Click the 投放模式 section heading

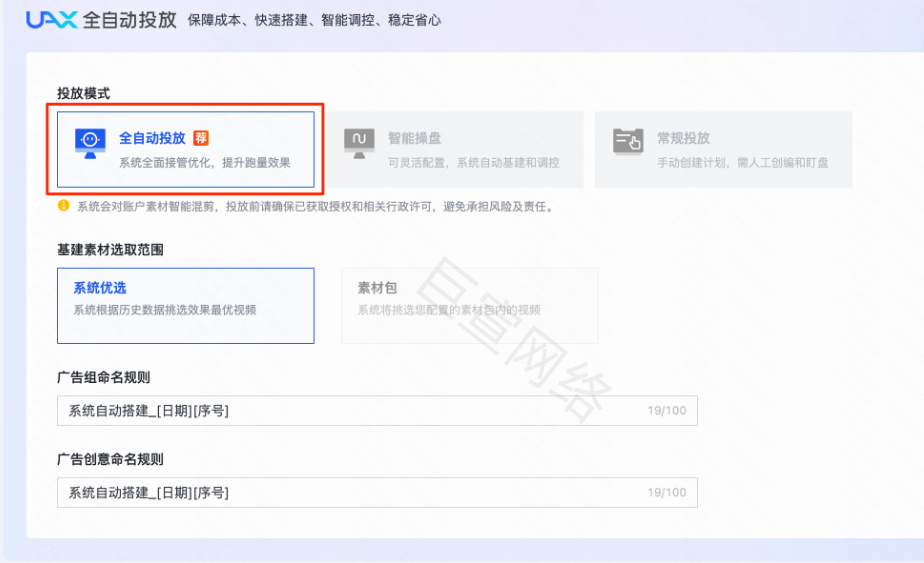point(83,93)
